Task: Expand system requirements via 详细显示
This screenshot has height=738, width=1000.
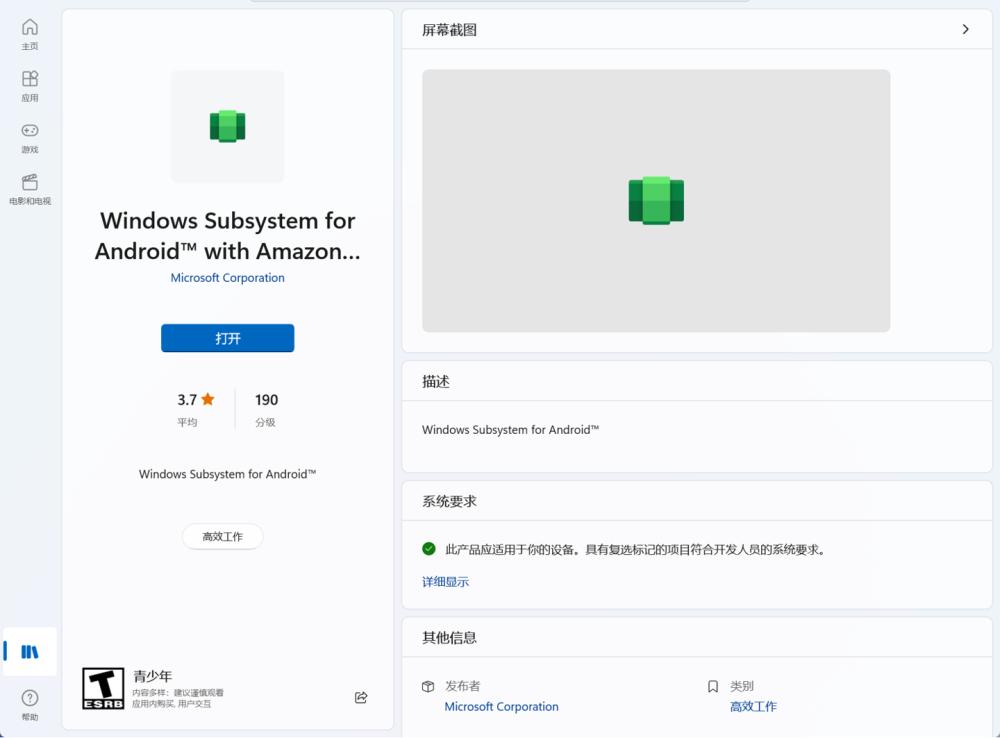Action: click(x=445, y=581)
